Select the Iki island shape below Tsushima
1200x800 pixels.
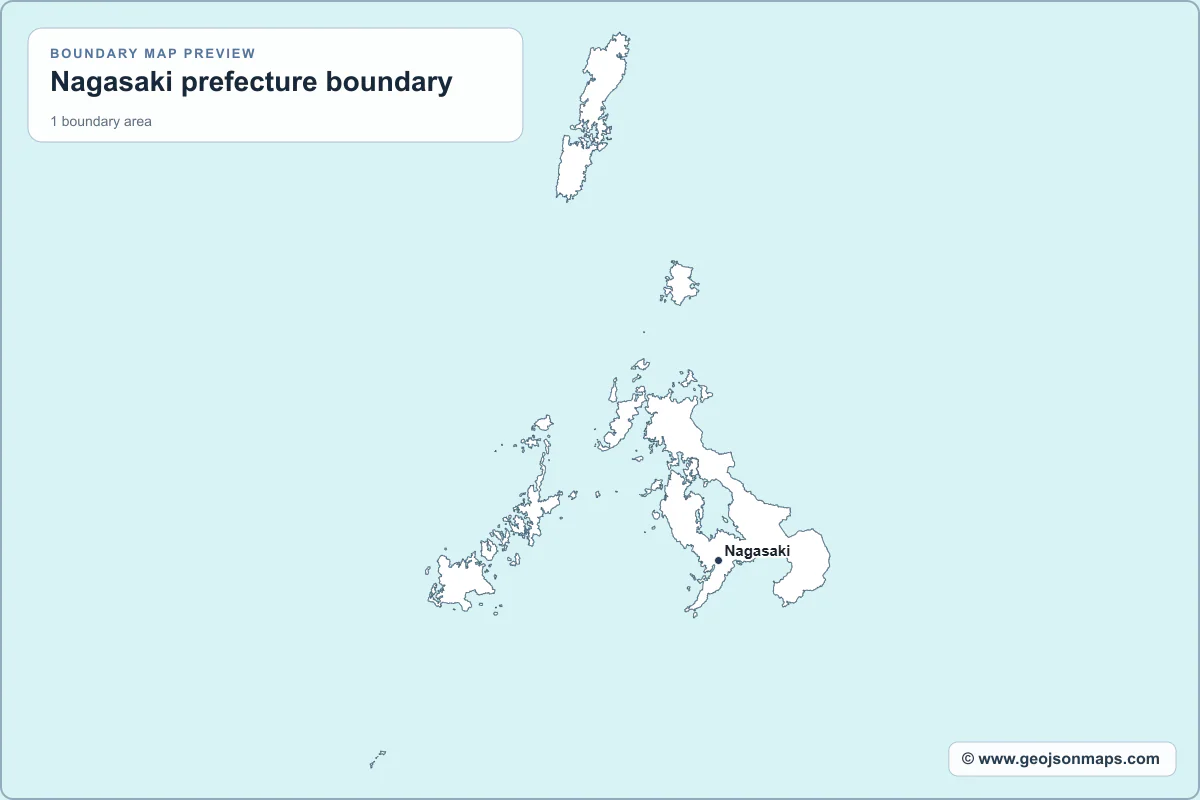tap(682, 283)
